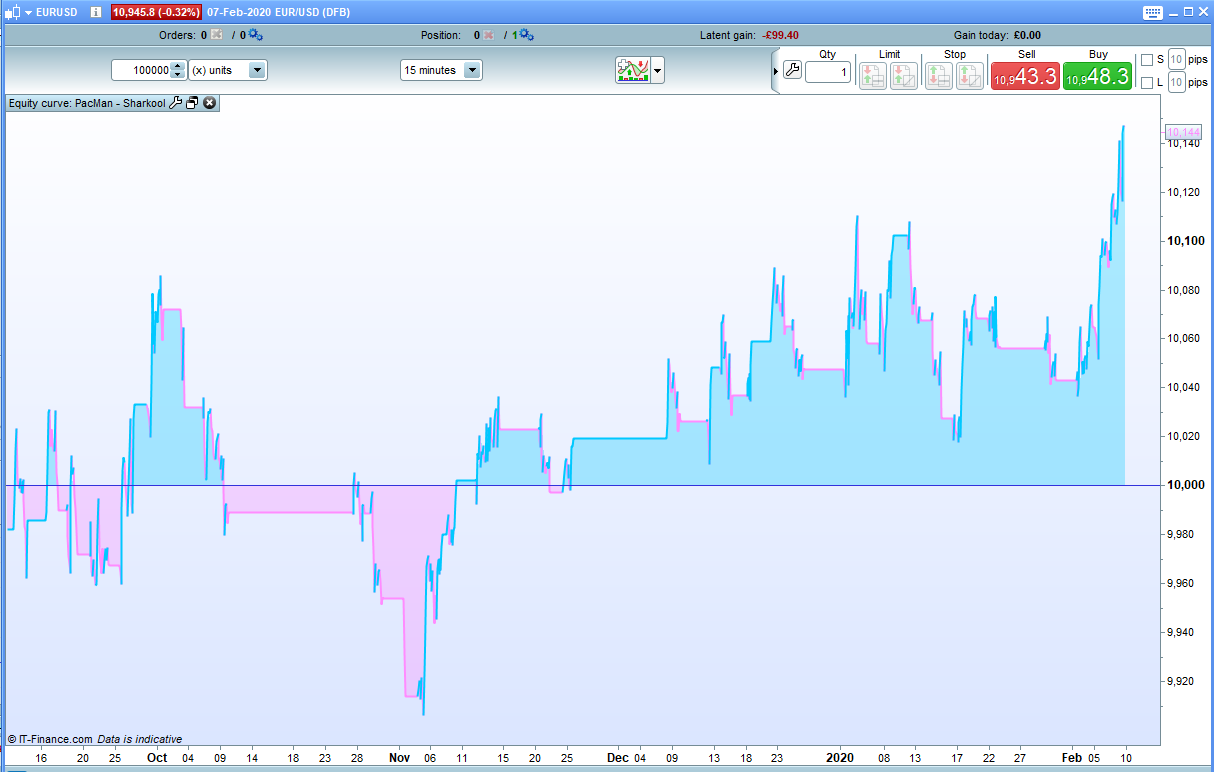Increase the 100000 units stepper value

[178, 66]
